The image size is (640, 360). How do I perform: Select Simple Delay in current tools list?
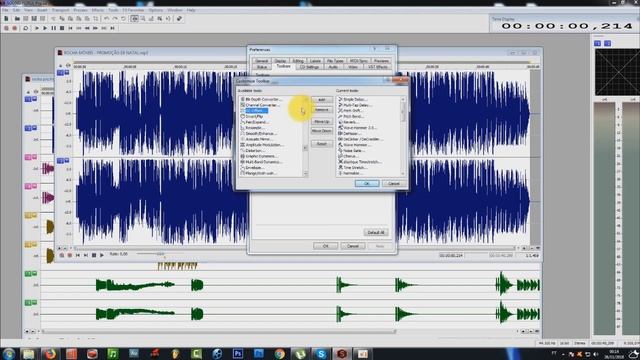(353, 99)
